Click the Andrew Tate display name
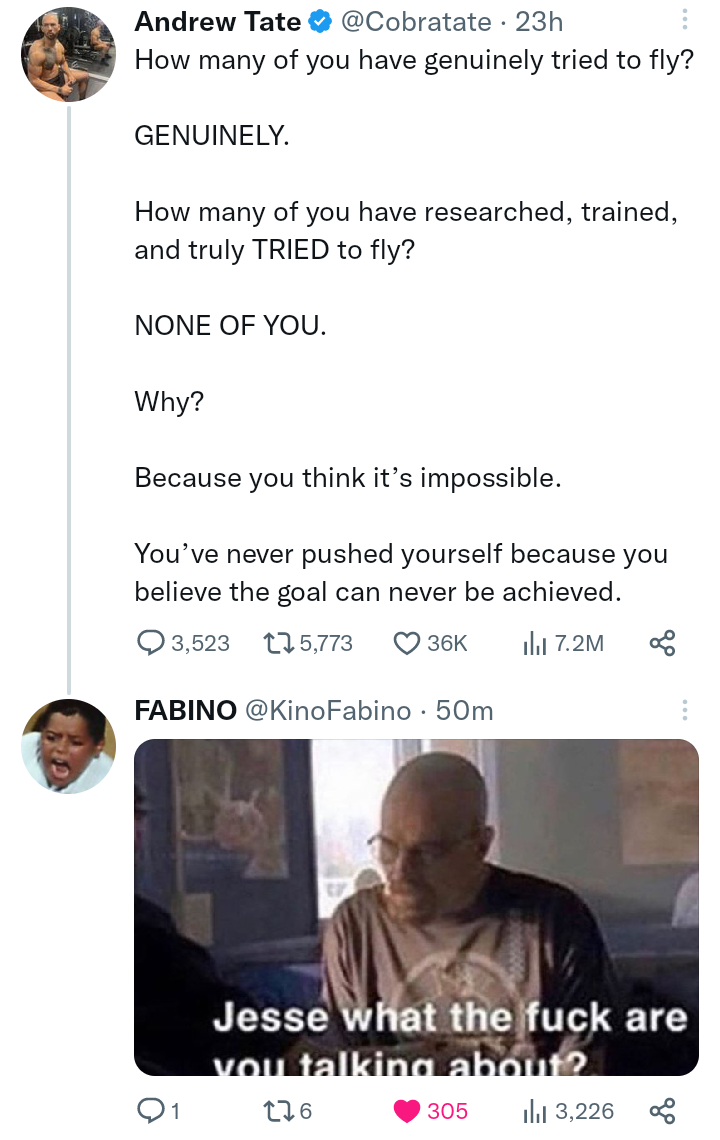This screenshot has height=1140, width=720. tap(217, 21)
